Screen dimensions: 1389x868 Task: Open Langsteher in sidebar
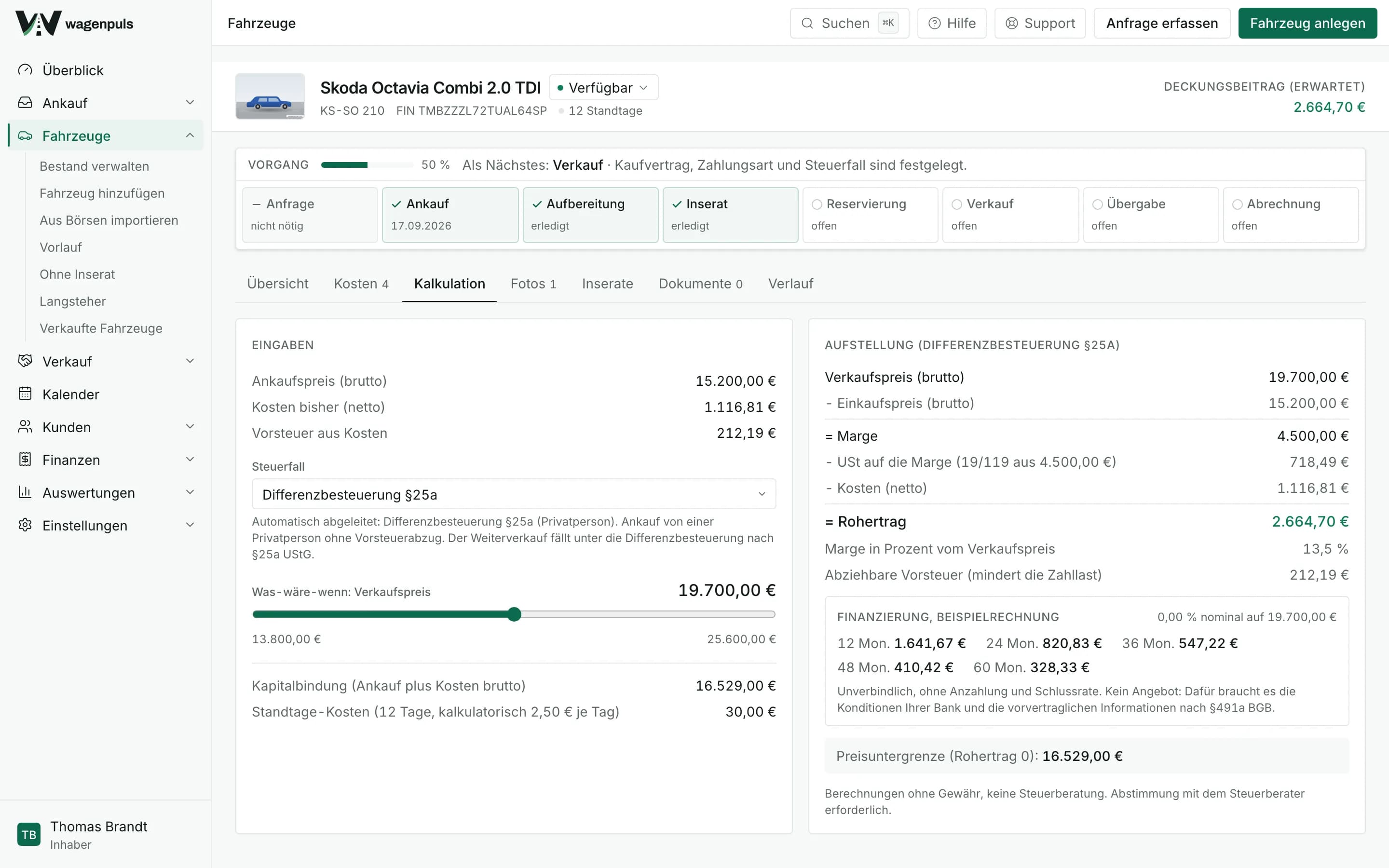pos(72,301)
